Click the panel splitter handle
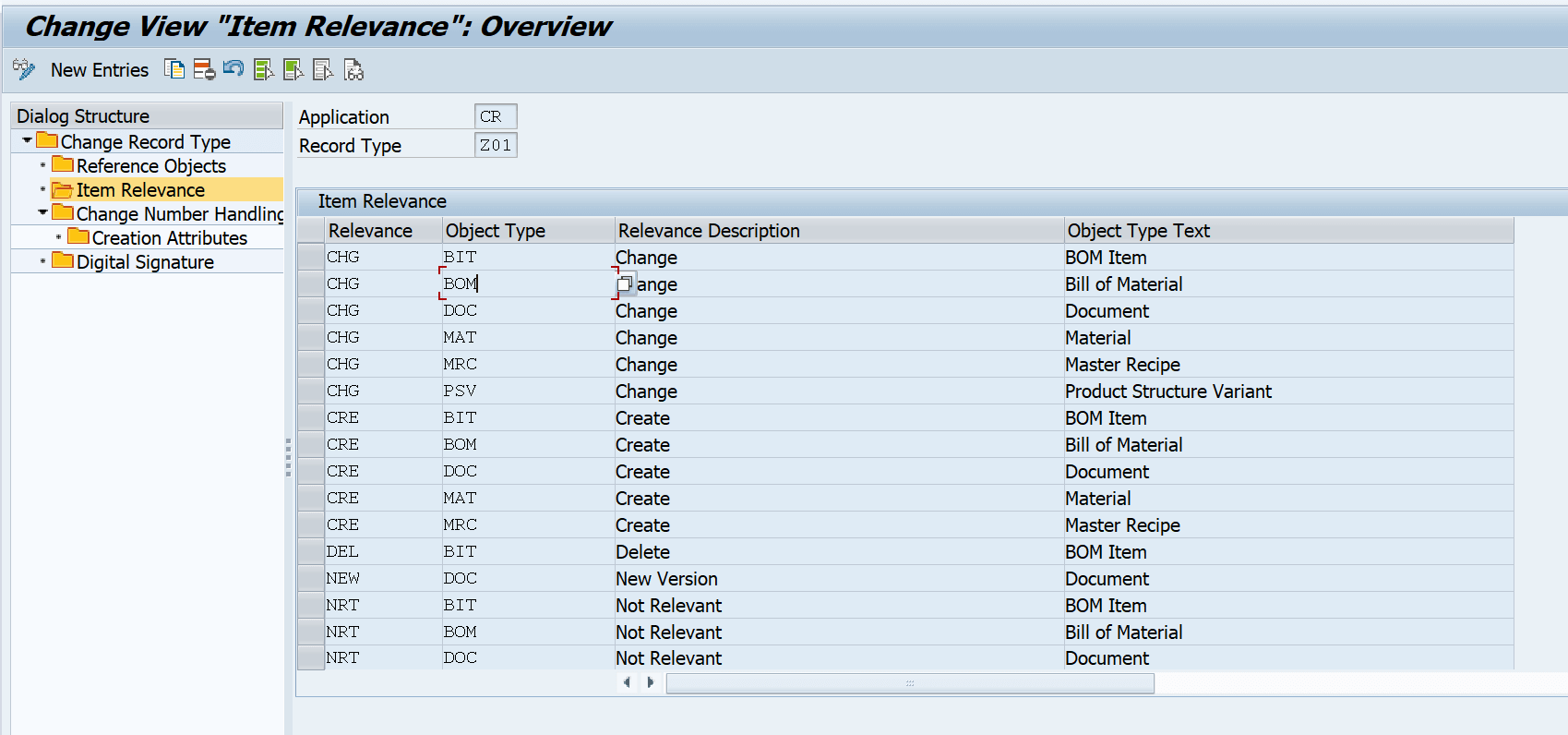Viewport: 1568px width, 735px height. (288, 457)
